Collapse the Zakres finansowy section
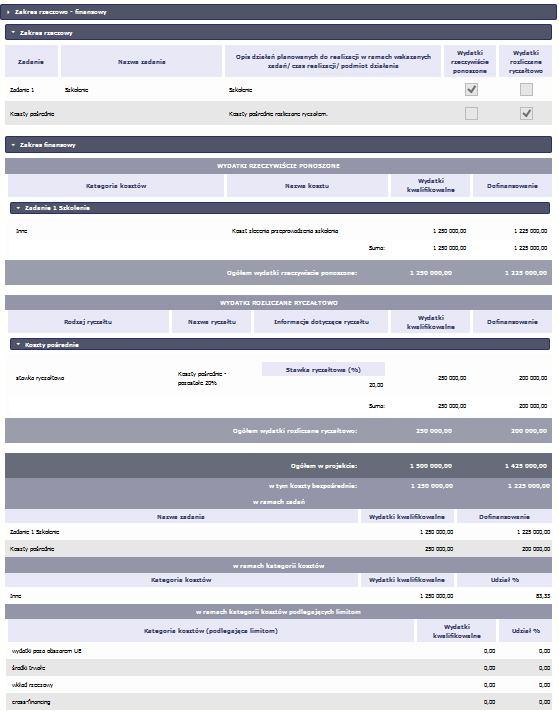559x711 pixels. point(278,145)
